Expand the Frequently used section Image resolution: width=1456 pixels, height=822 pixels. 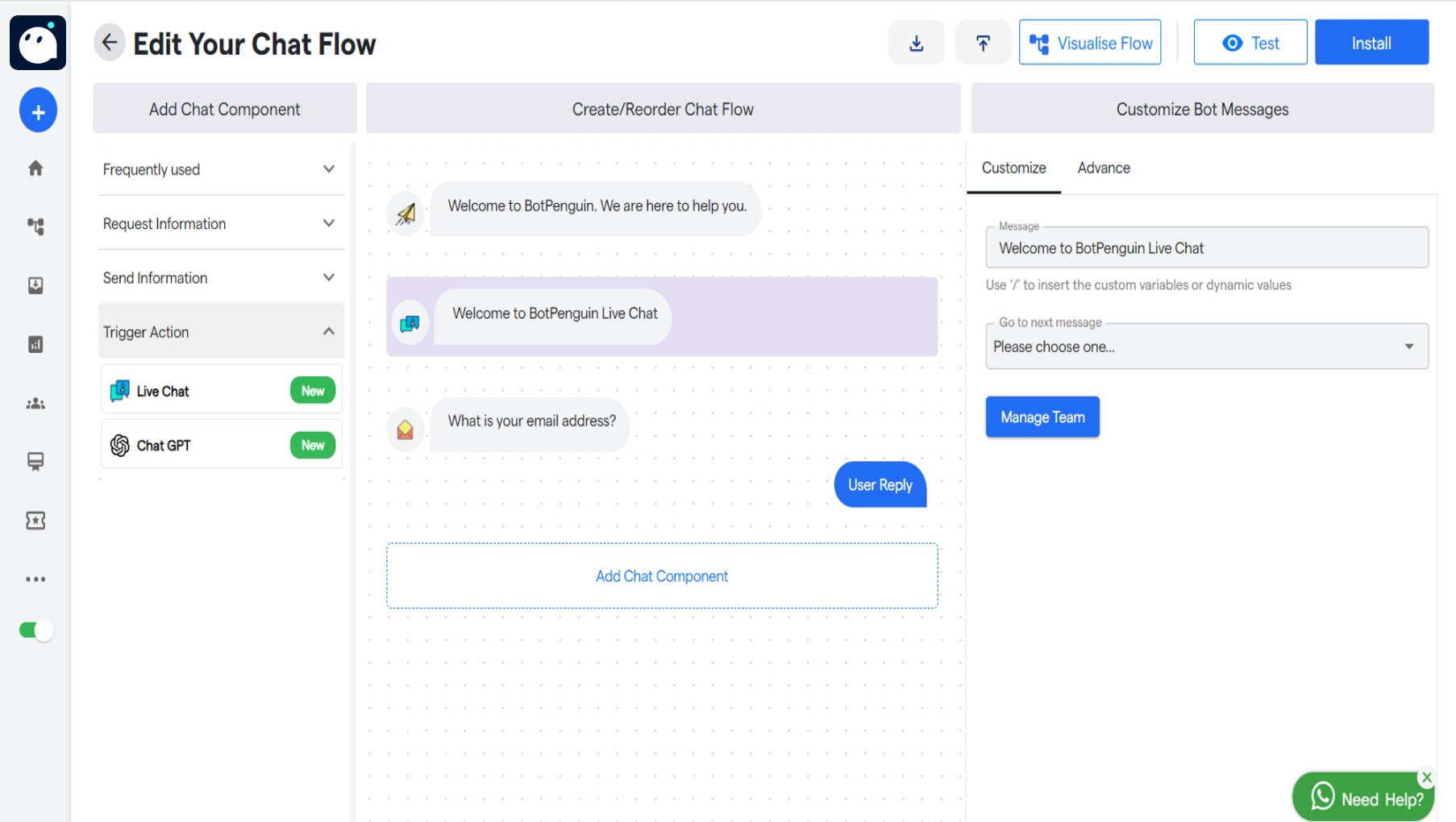coord(221,169)
